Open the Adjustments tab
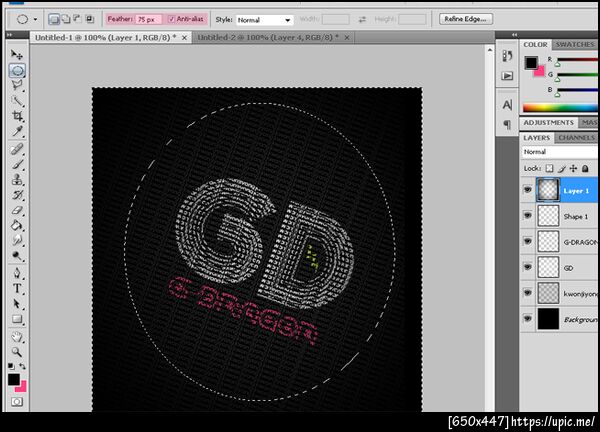This screenshot has height=432, width=600. click(548, 122)
